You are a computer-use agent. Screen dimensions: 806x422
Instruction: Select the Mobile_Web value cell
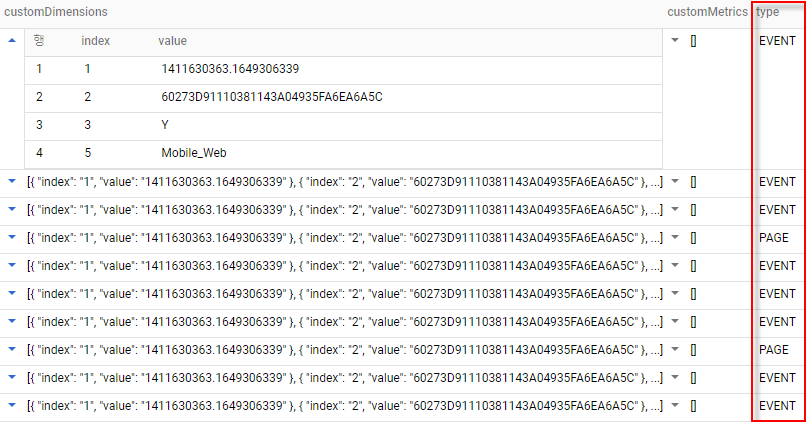(x=194, y=153)
